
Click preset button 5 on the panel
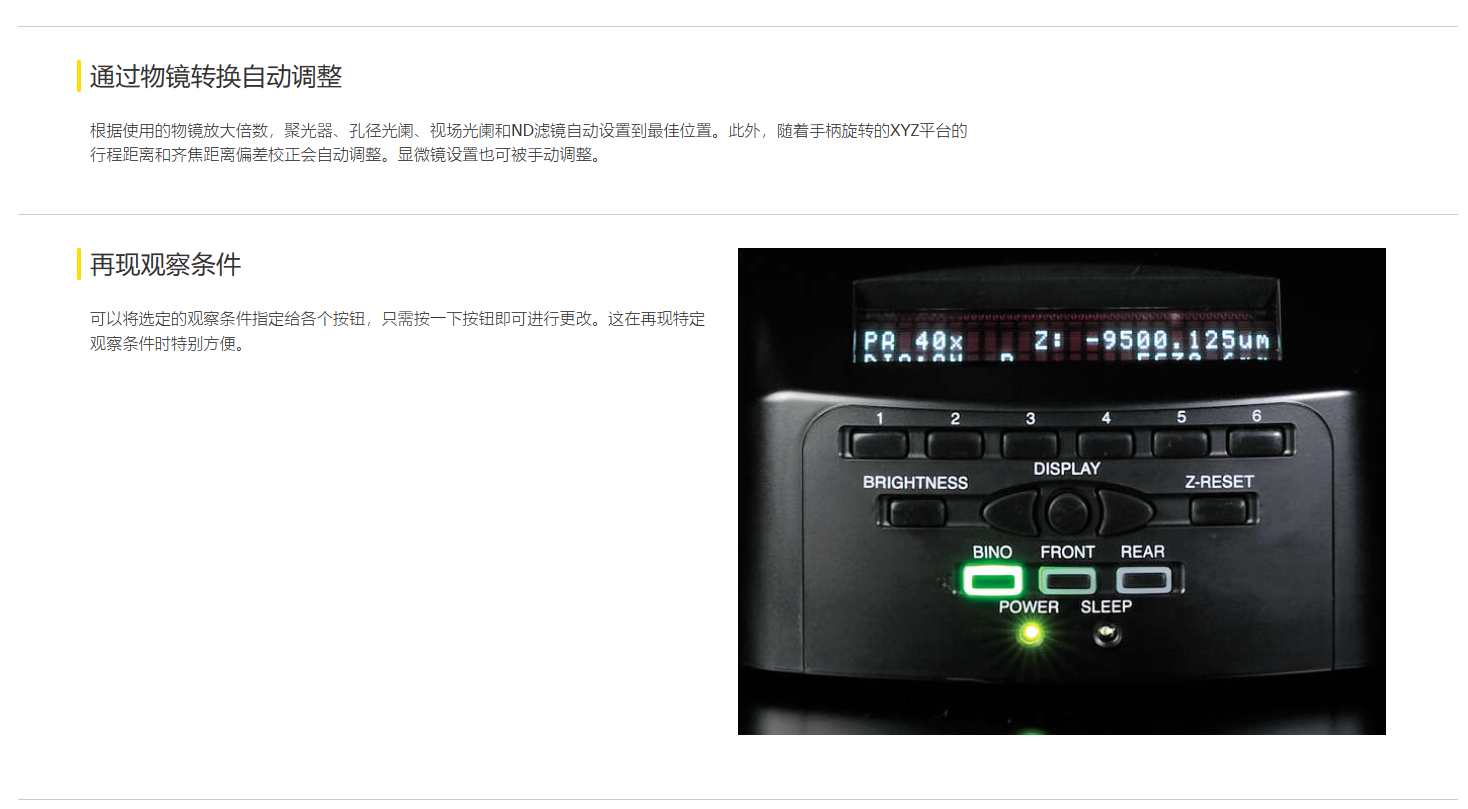pos(1180,442)
